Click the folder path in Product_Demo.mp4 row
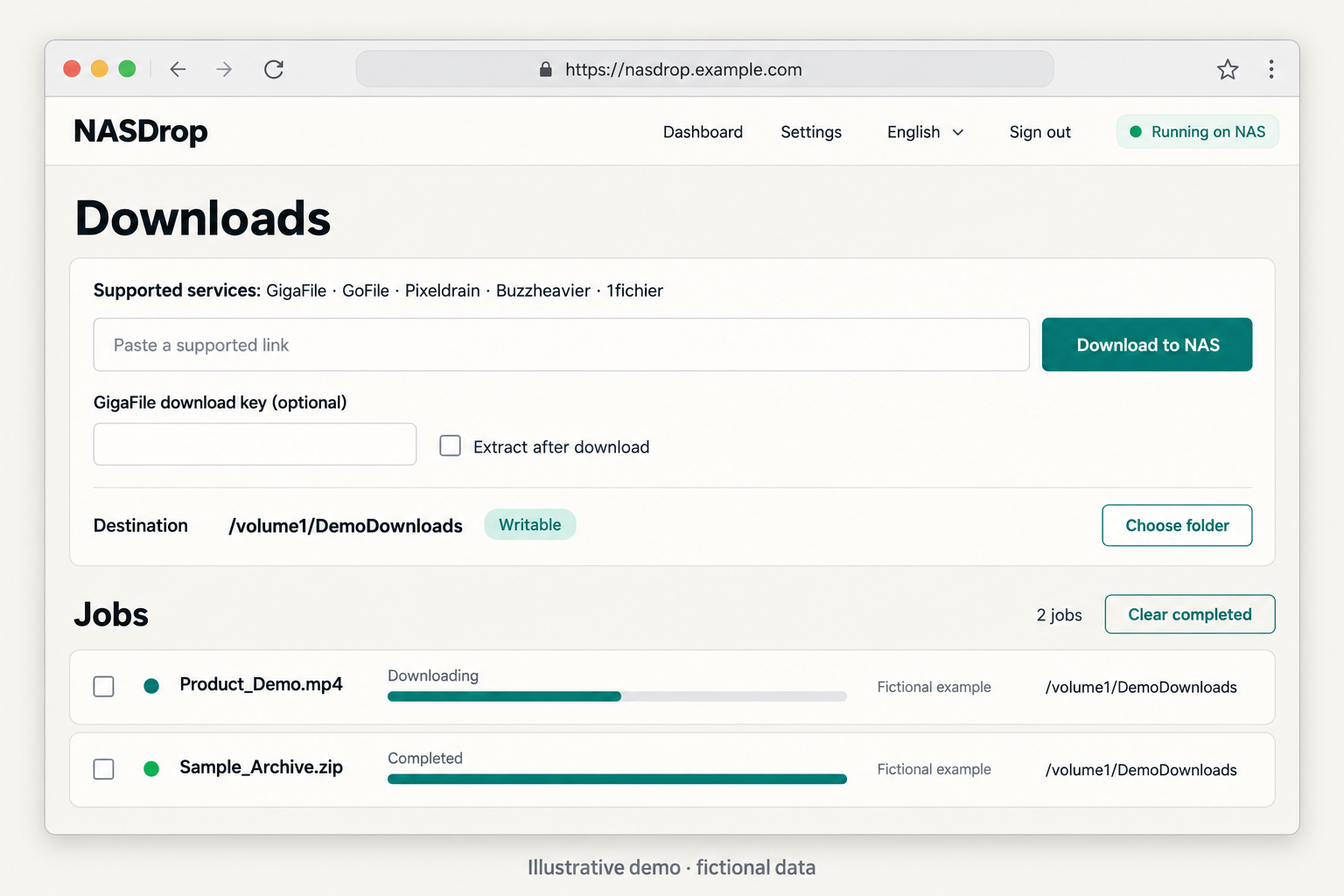Viewport: 1344px width, 896px height. [x=1141, y=687]
